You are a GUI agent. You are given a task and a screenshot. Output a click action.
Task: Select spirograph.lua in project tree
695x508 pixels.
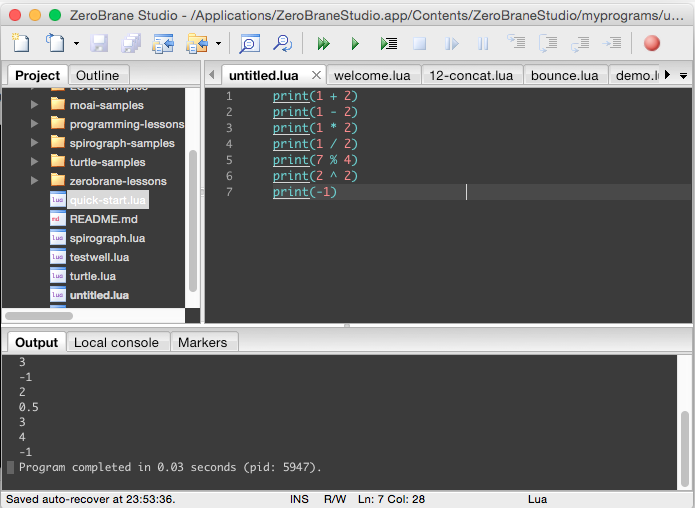(107, 238)
